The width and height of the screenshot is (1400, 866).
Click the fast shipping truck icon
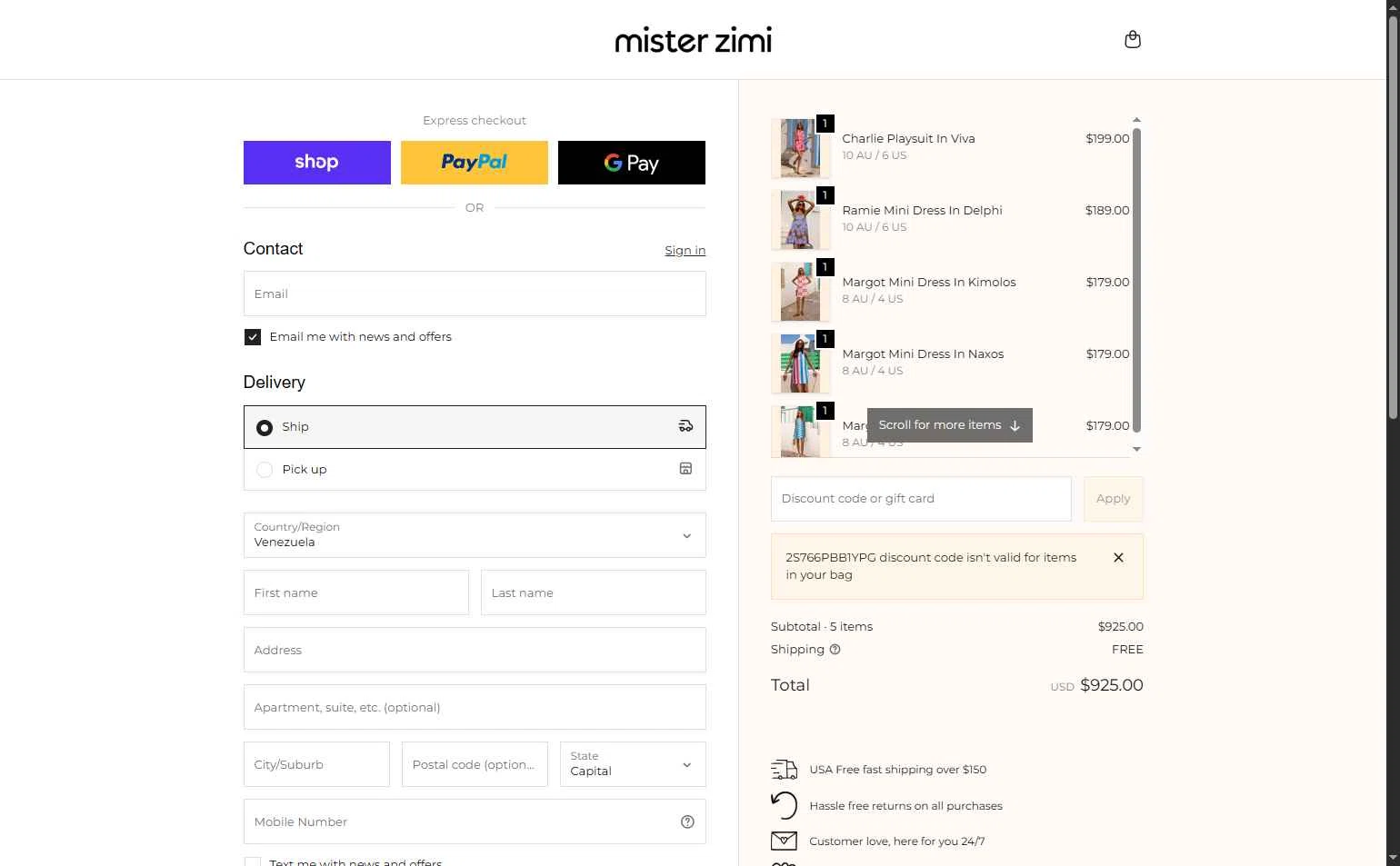tap(784, 770)
